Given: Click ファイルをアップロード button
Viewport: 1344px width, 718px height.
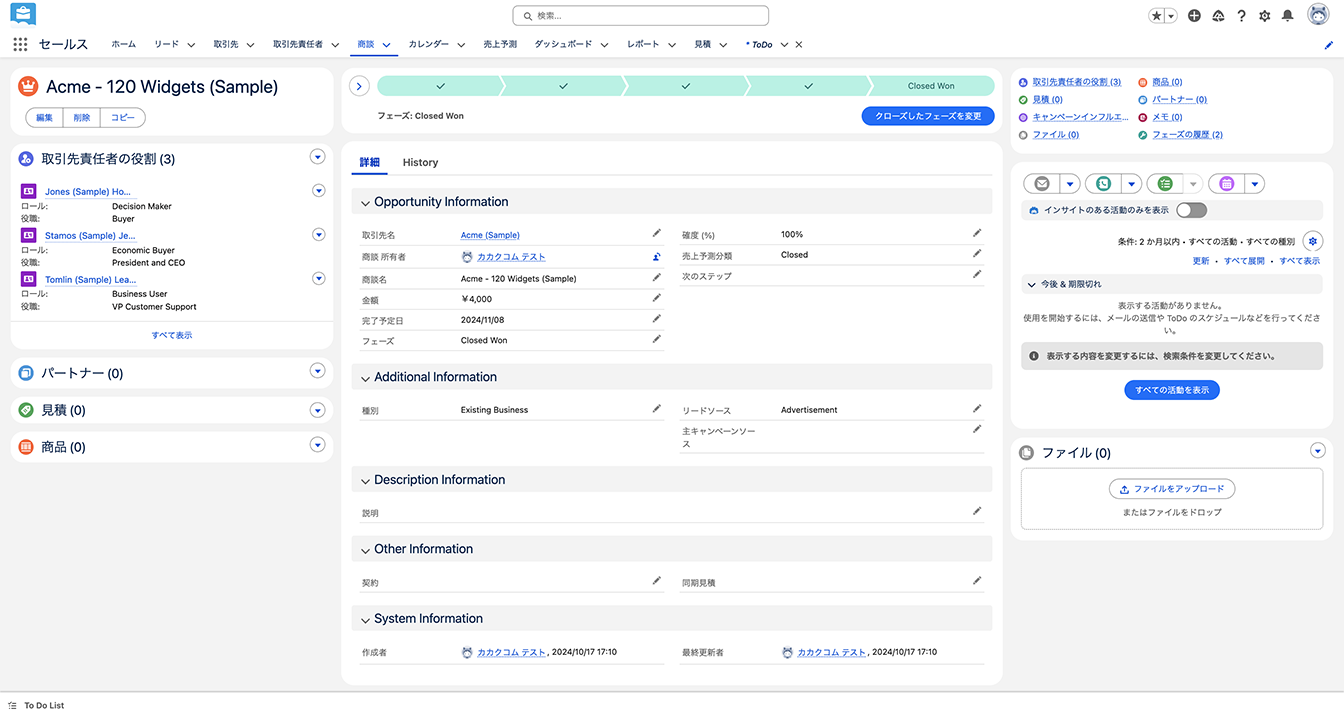Looking at the screenshot, I should pos(1172,489).
